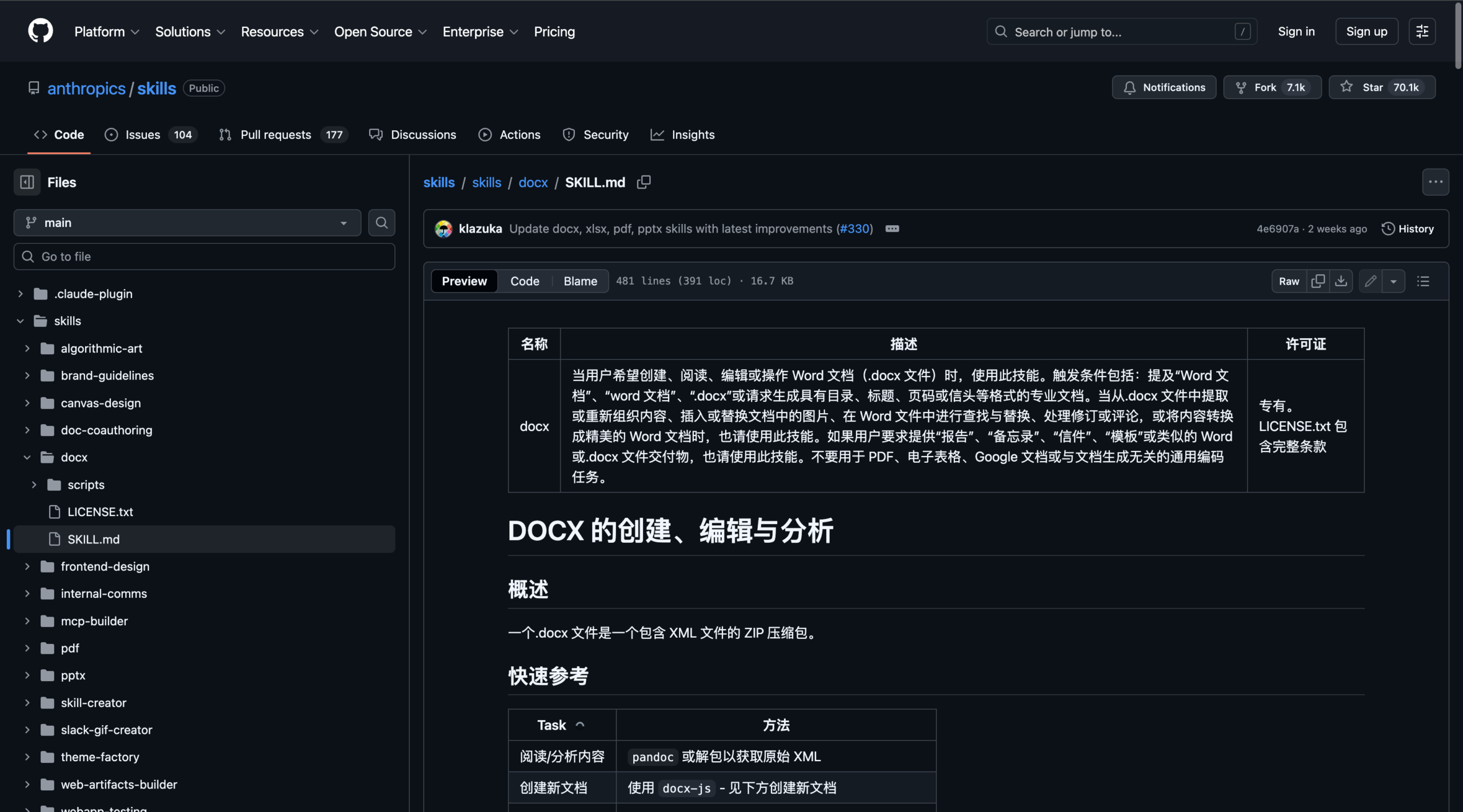Switch to the Blame tab
This screenshot has height=812, width=1463.
579,281
